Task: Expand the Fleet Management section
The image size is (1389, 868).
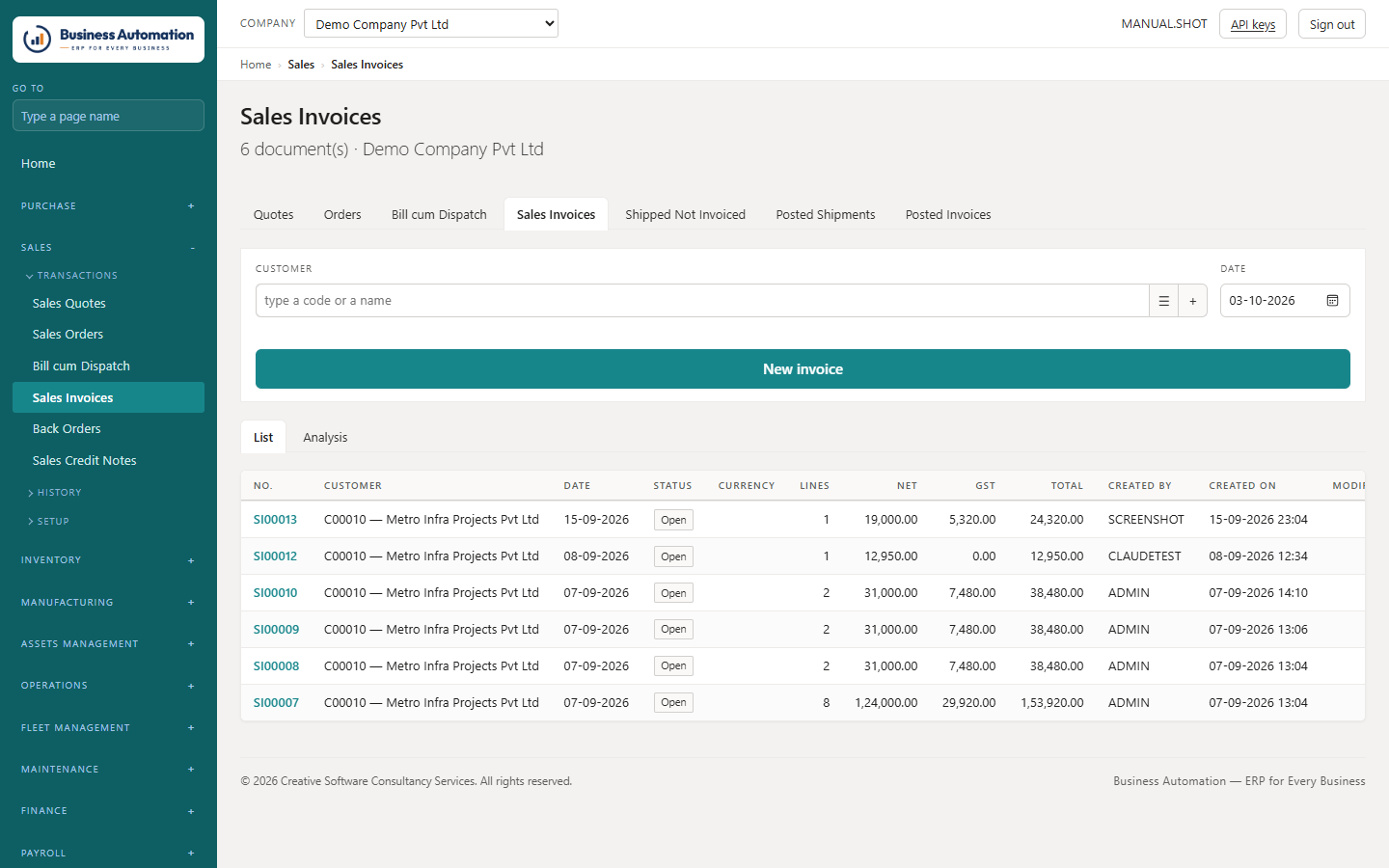Action: [108, 728]
